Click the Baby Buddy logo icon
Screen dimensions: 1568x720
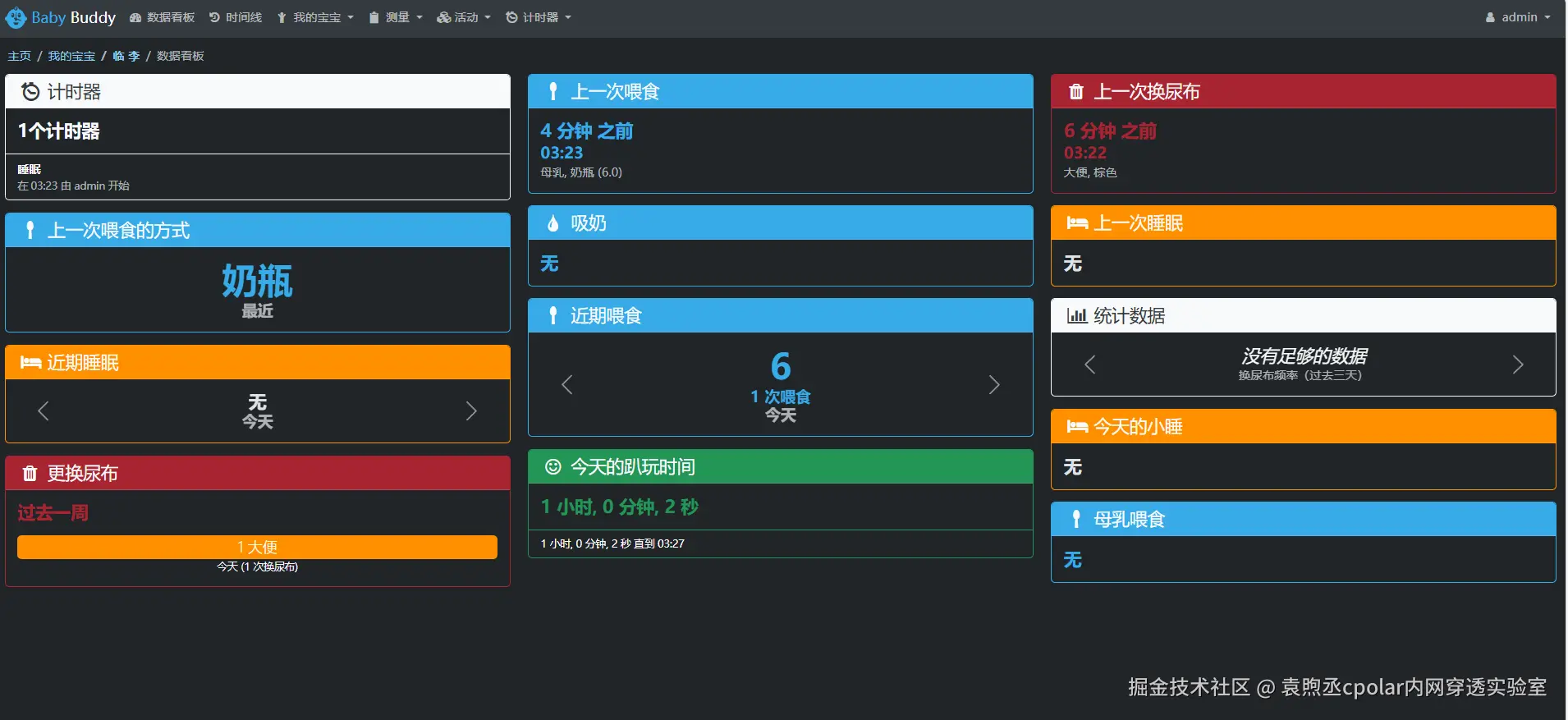pyautogui.click(x=16, y=17)
